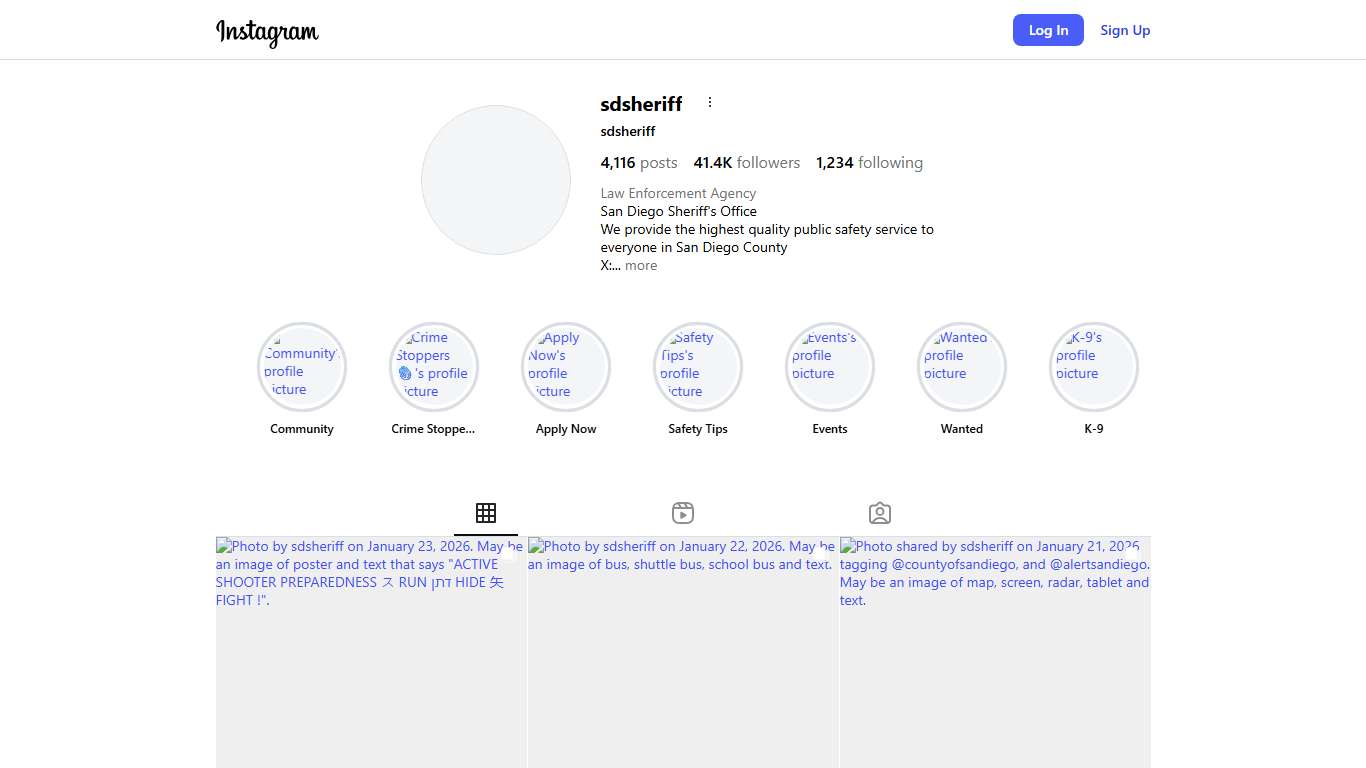Select the Safety Tips highlight
This screenshot has width=1366, height=768.
click(x=698, y=367)
